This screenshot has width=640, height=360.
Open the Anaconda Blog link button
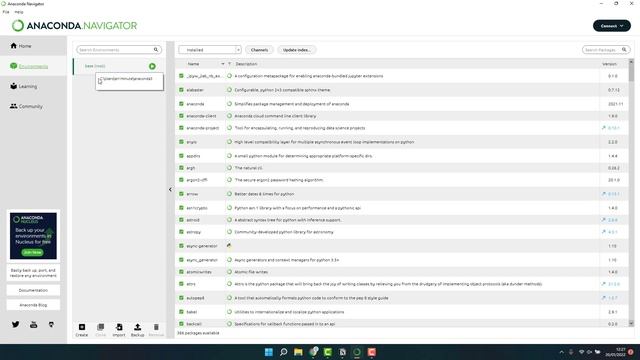[x=33, y=305]
